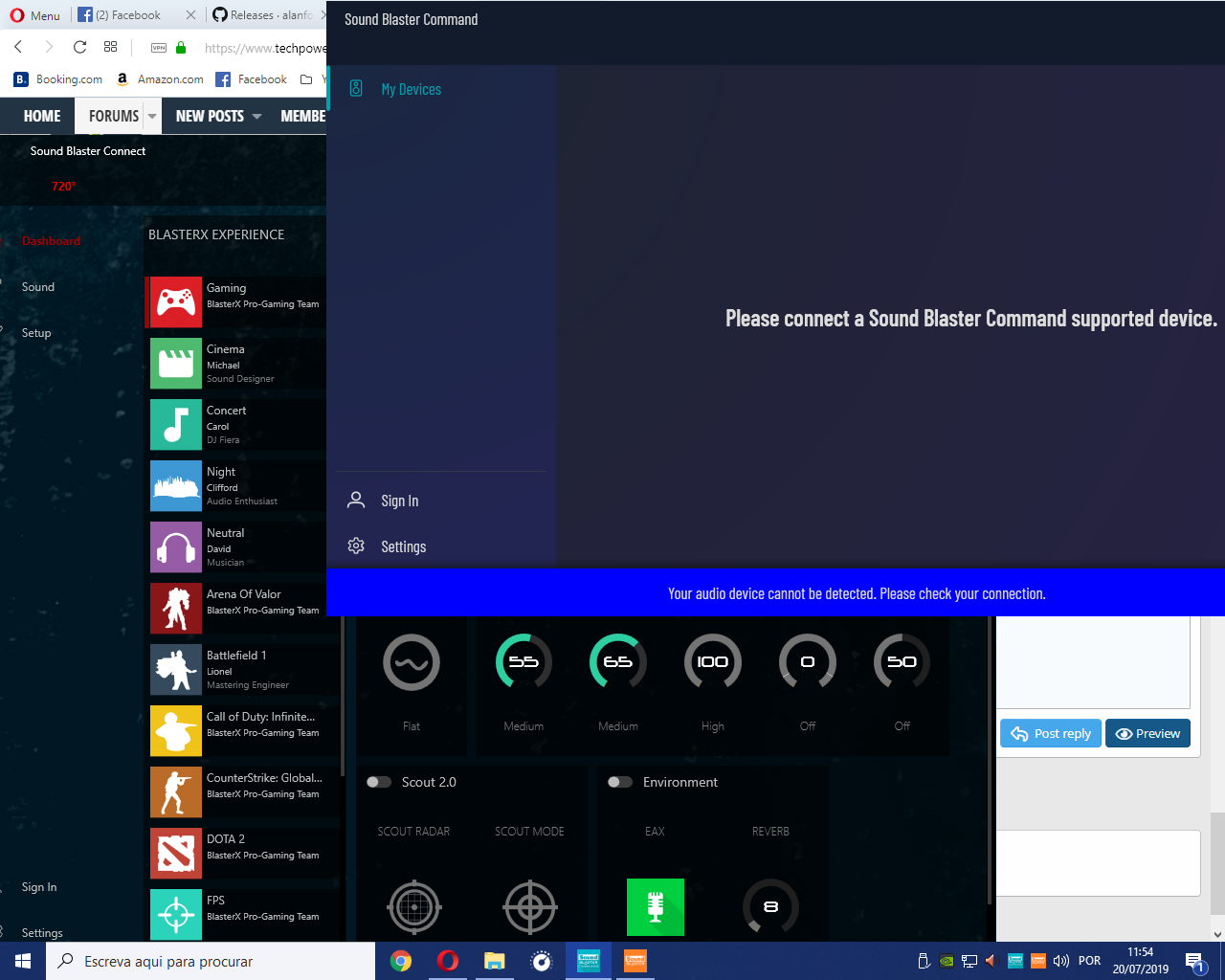Open Opera from the taskbar
Viewport: 1225px width, 980px height.
coord(447,961)
